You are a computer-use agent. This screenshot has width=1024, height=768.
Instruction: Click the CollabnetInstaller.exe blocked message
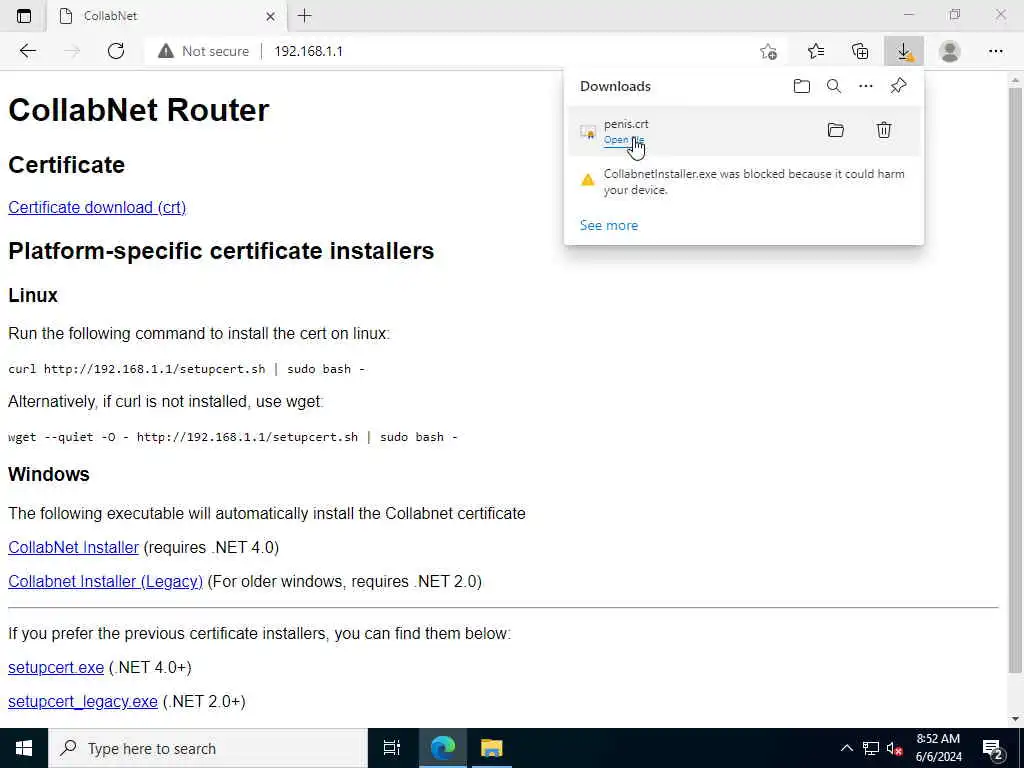click(x=754, y=182)
